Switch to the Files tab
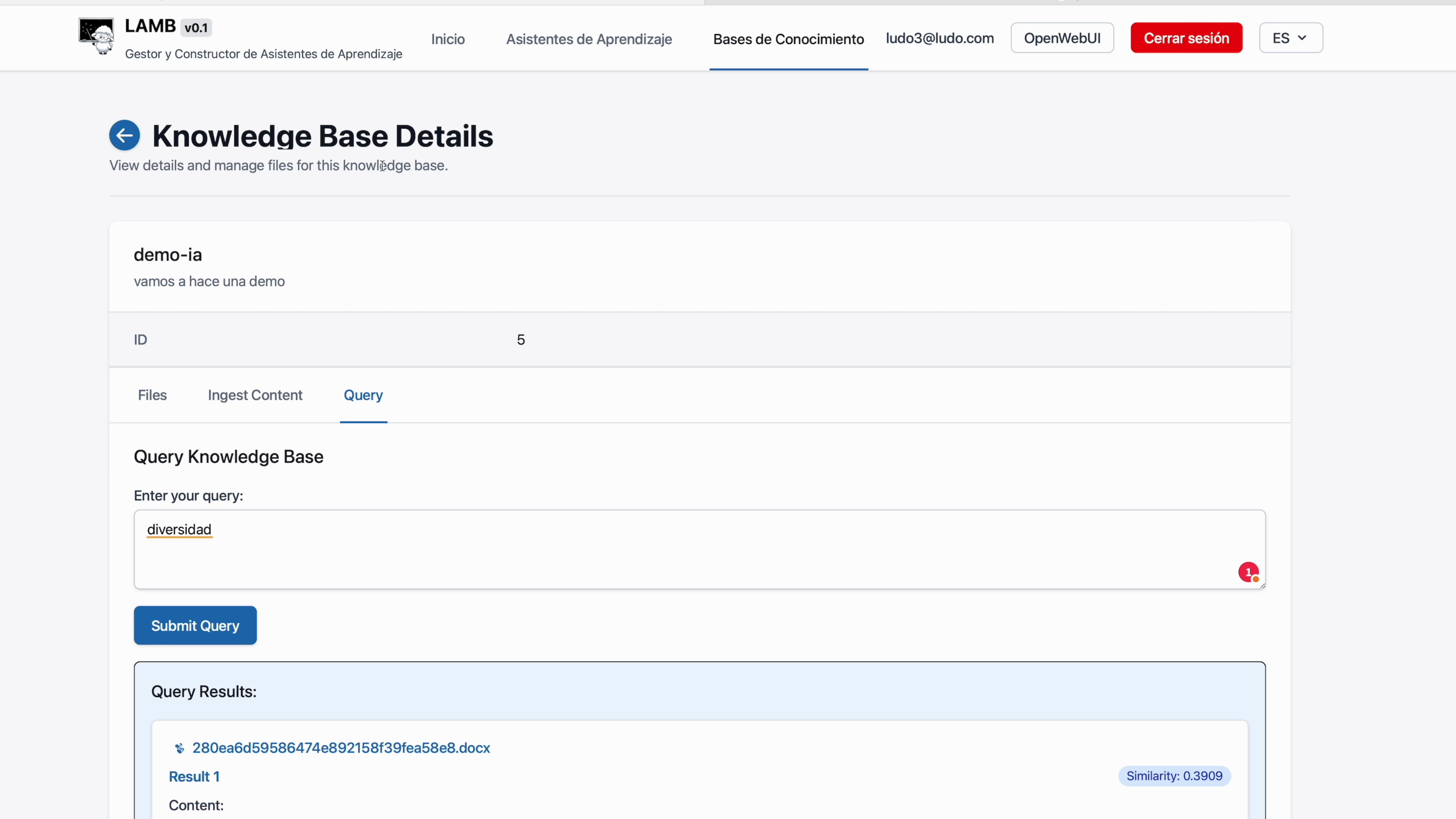 (152, 395)
